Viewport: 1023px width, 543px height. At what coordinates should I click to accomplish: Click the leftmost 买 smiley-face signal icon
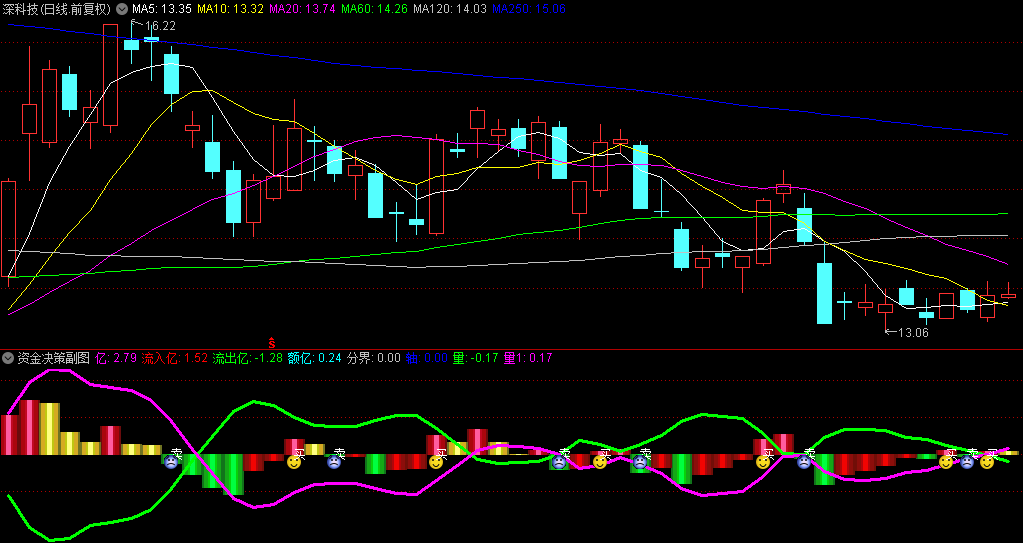294,462
